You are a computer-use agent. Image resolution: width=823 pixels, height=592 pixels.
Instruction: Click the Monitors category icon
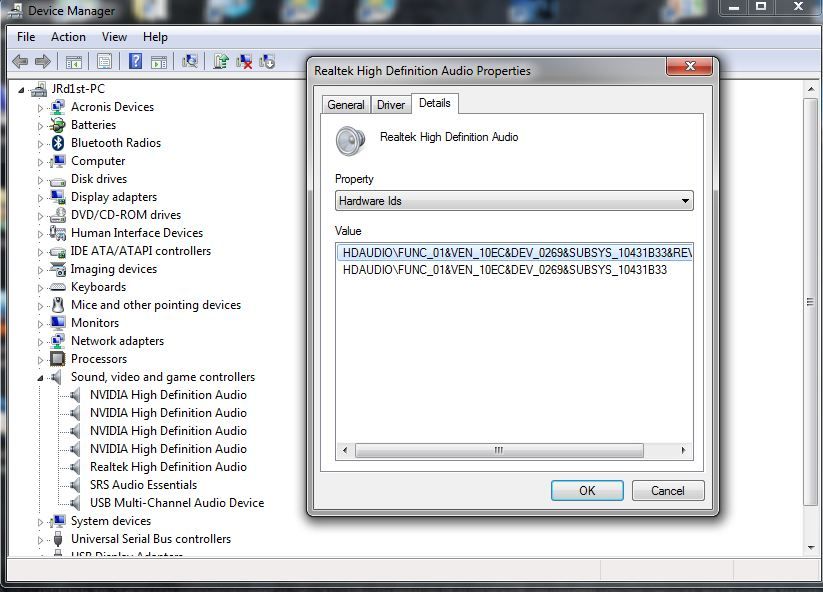pyautogui.click(x=58, y=323)
